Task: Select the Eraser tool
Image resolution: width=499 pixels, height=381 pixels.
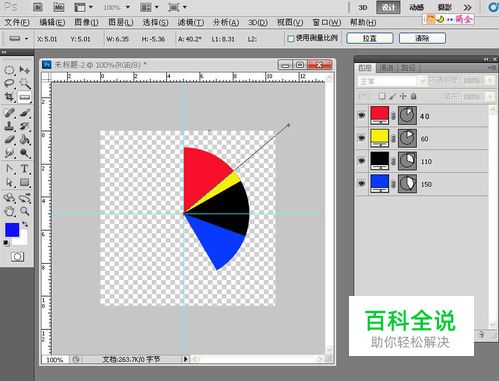Action: tap(9, 139)
